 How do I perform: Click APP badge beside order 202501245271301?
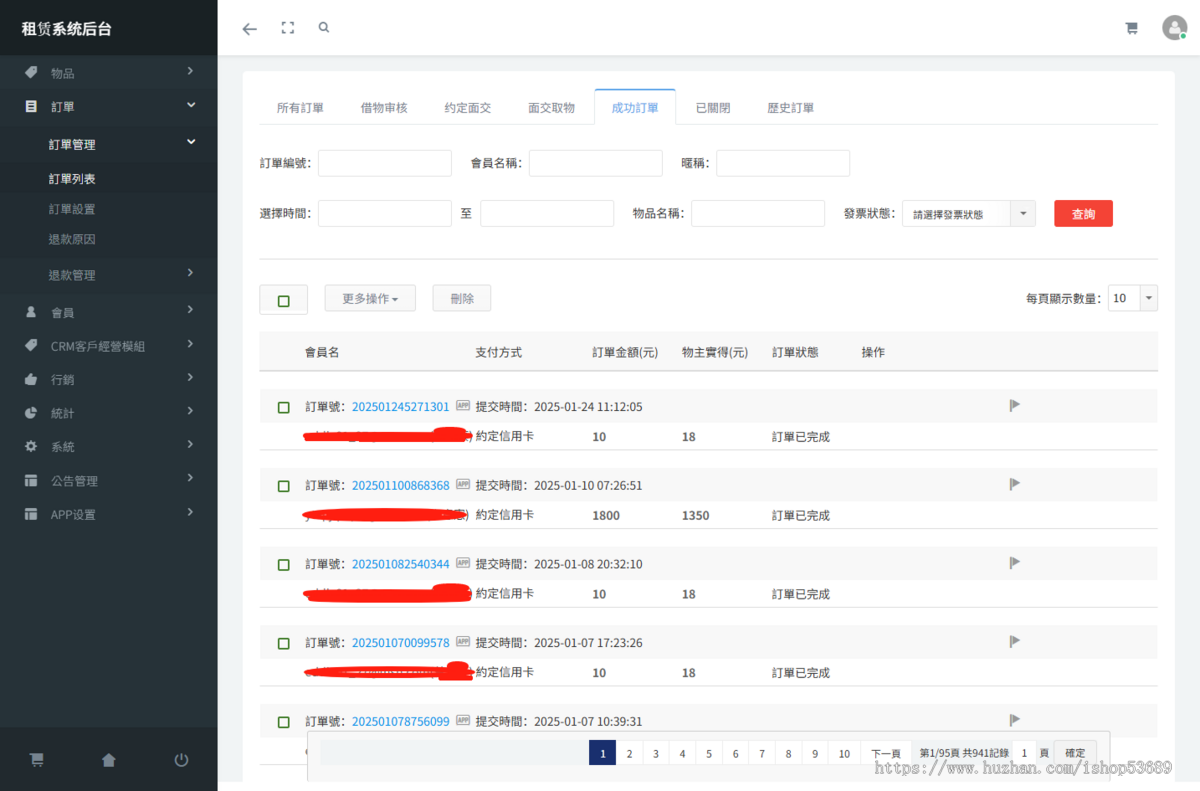pyautogui.click(x=463, y=406)
